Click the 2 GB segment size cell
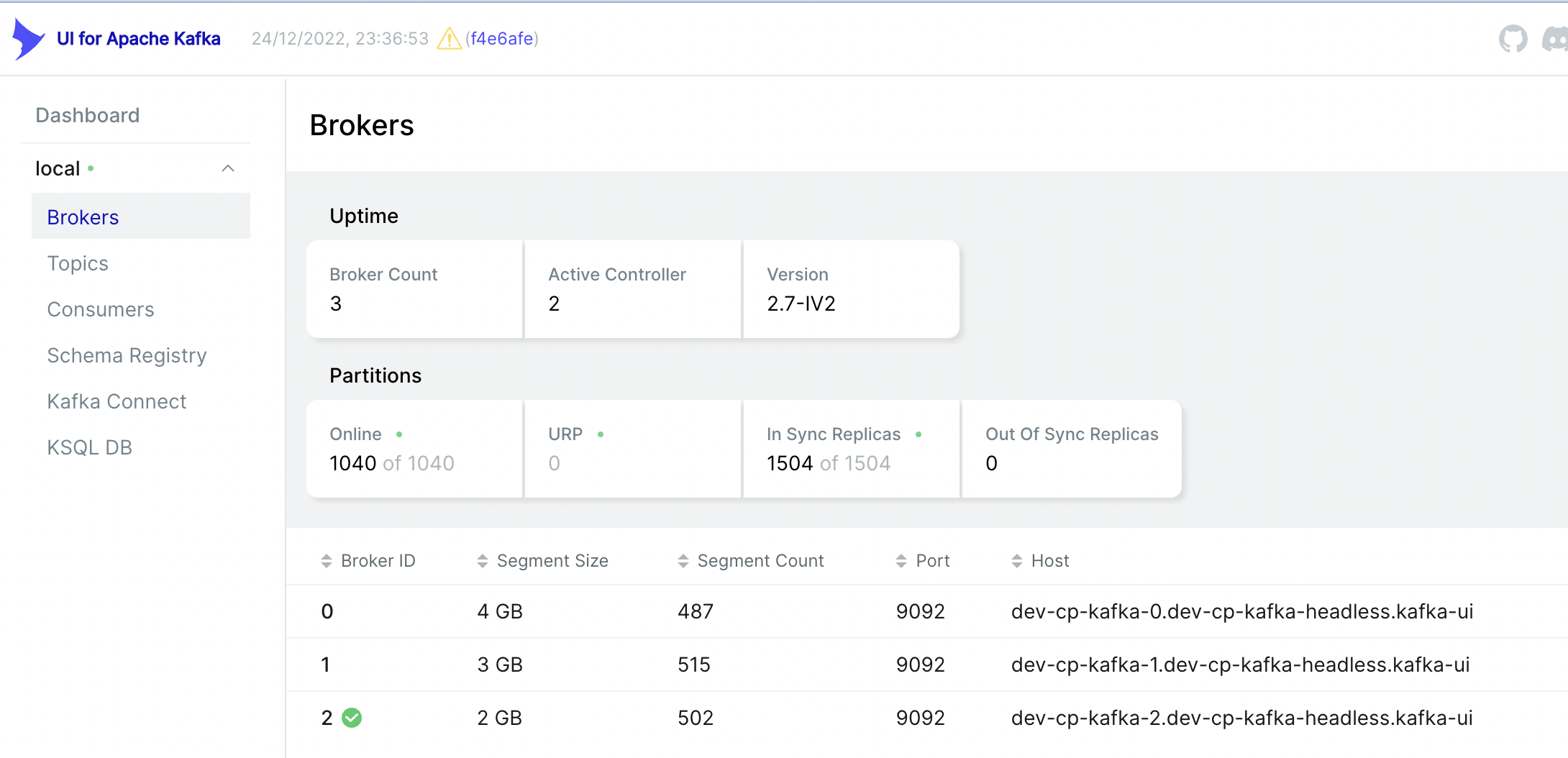 coord(500,718)
